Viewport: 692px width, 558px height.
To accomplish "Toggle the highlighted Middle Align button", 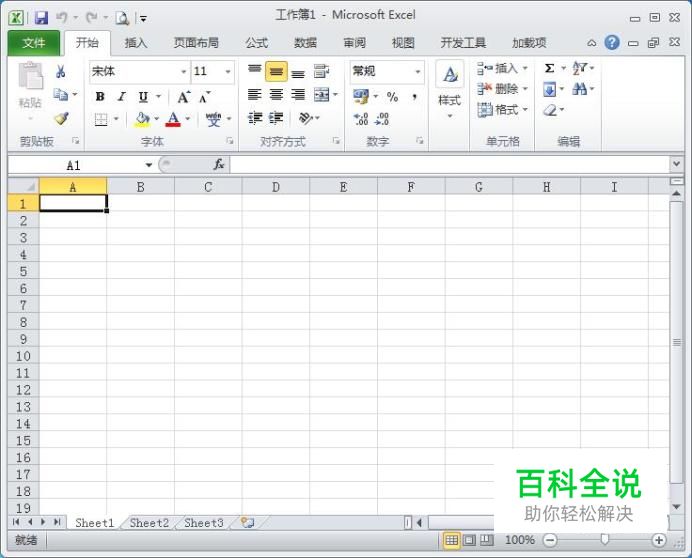I will point(276,72).
